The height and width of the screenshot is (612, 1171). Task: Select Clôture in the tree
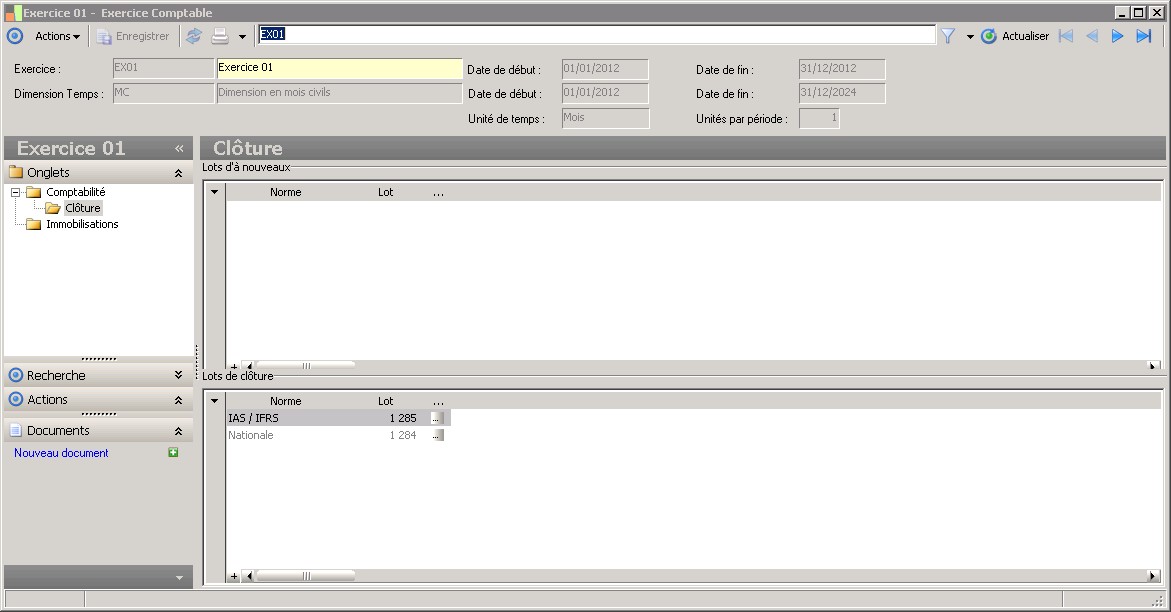tap(82, 208)
